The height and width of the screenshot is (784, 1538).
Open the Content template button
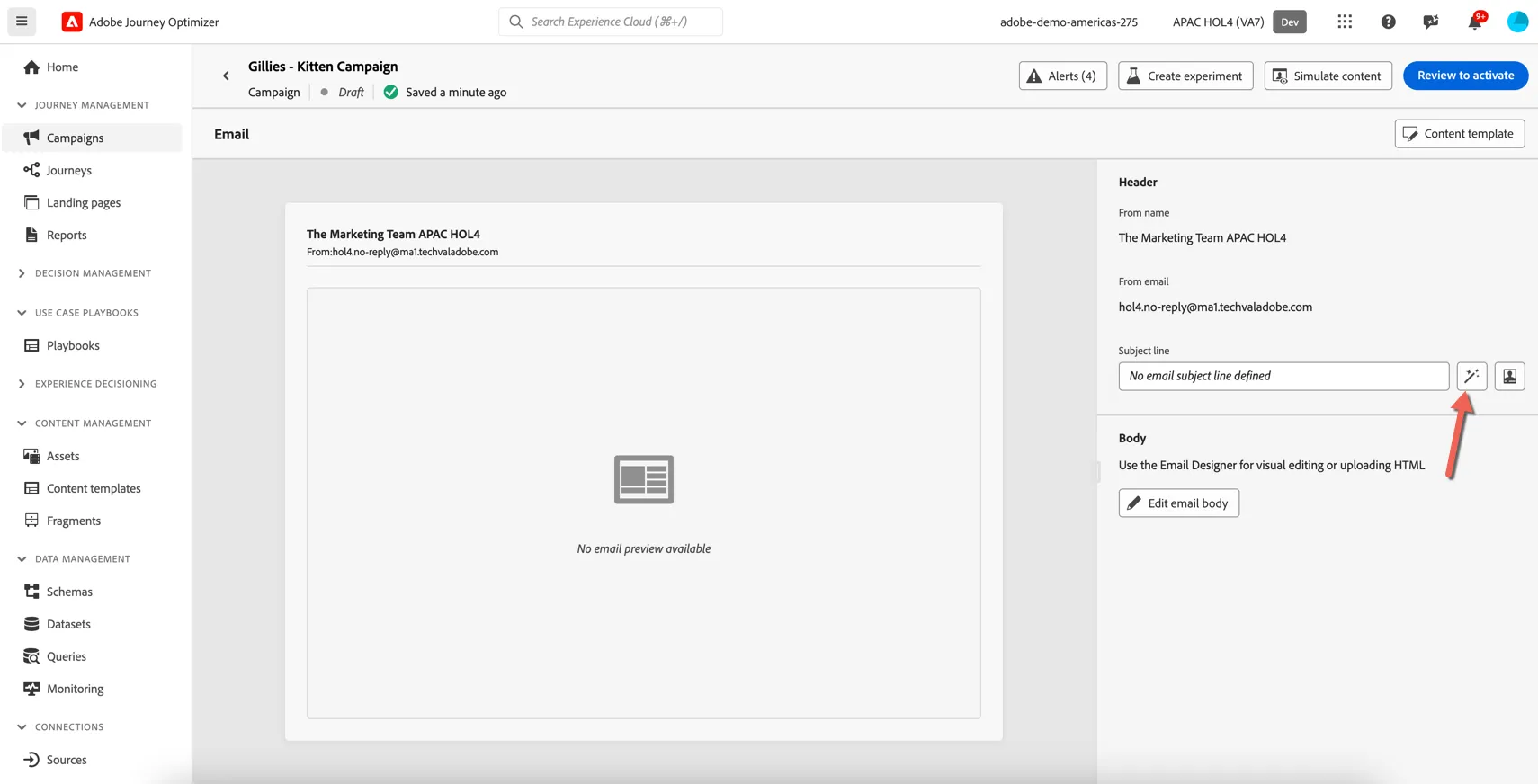1459,134
